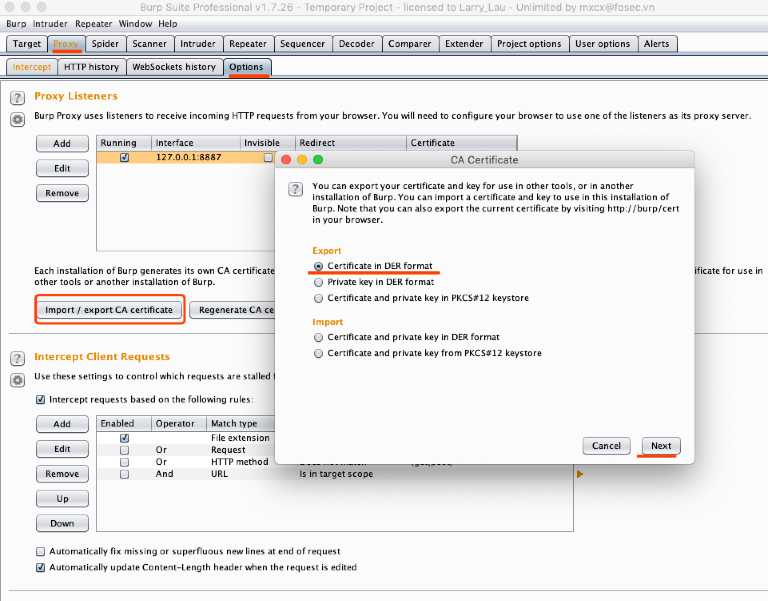Switch to the Sequencer tab
This screenshot has height=601, width=772.
coord(303,44)
